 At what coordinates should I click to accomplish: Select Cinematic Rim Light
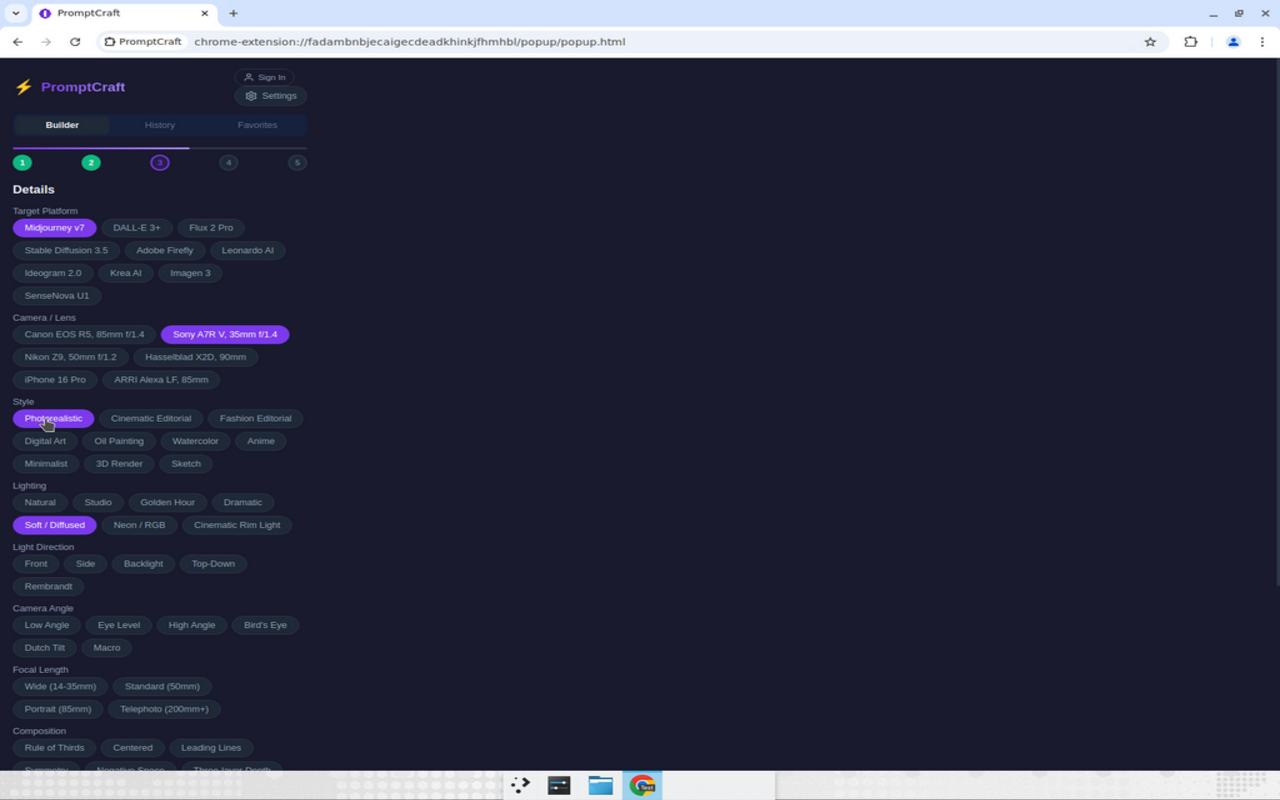[x=237, y=525]
